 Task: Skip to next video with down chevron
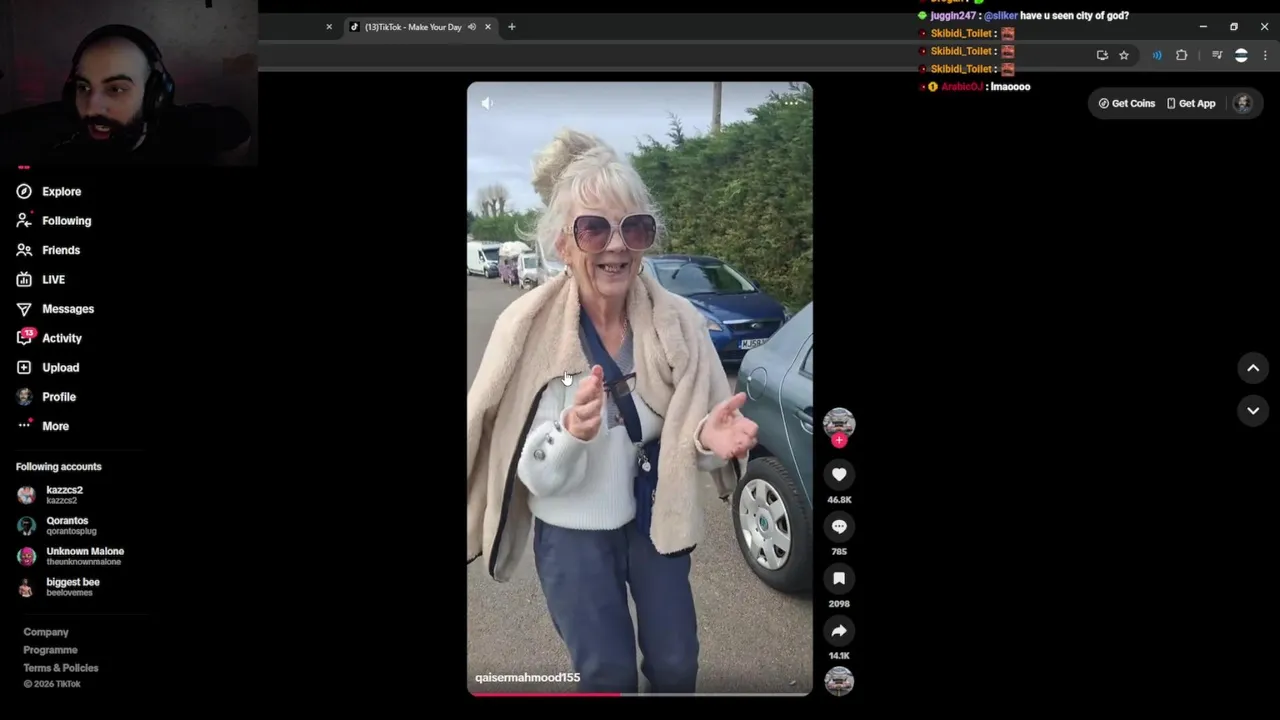(x=1253, y=411)
